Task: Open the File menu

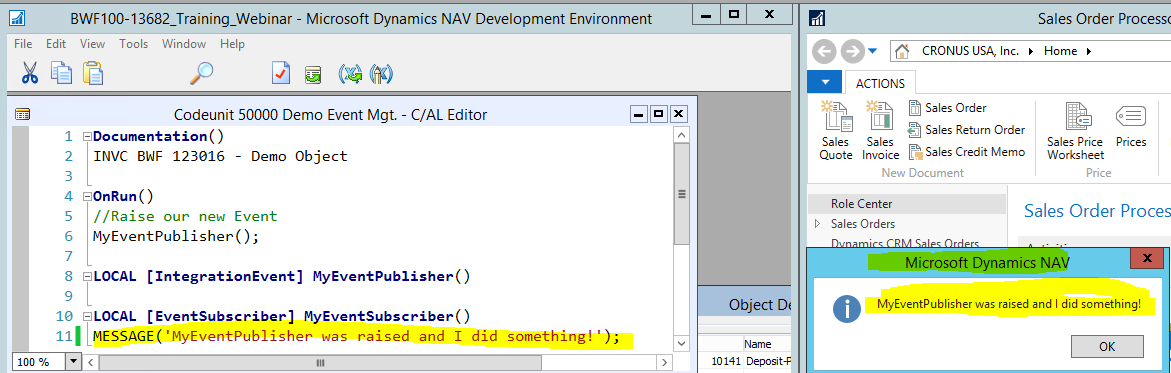Action: pyautogui.click(x=23, y=44)
